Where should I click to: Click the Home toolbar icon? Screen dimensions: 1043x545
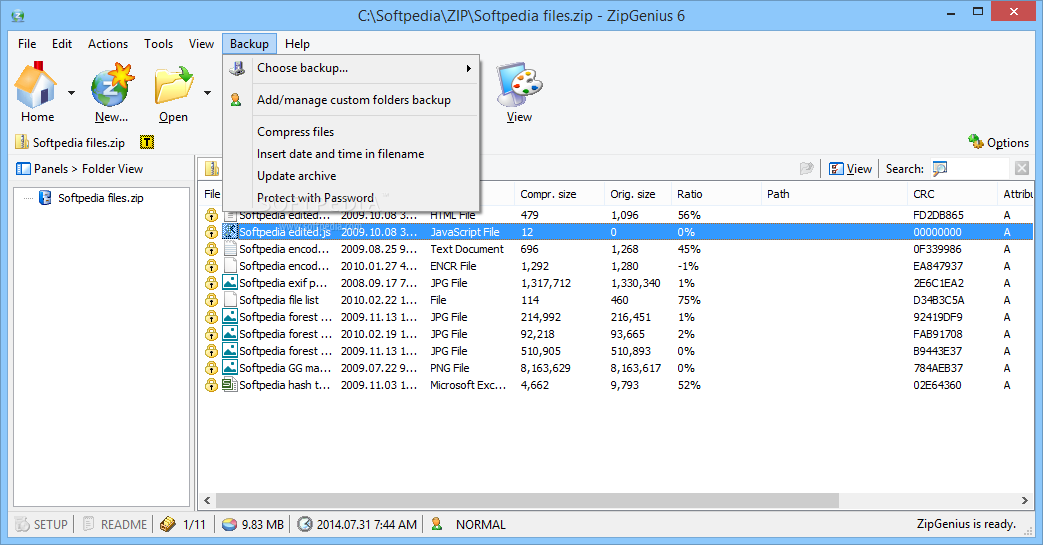coord(36,85)
